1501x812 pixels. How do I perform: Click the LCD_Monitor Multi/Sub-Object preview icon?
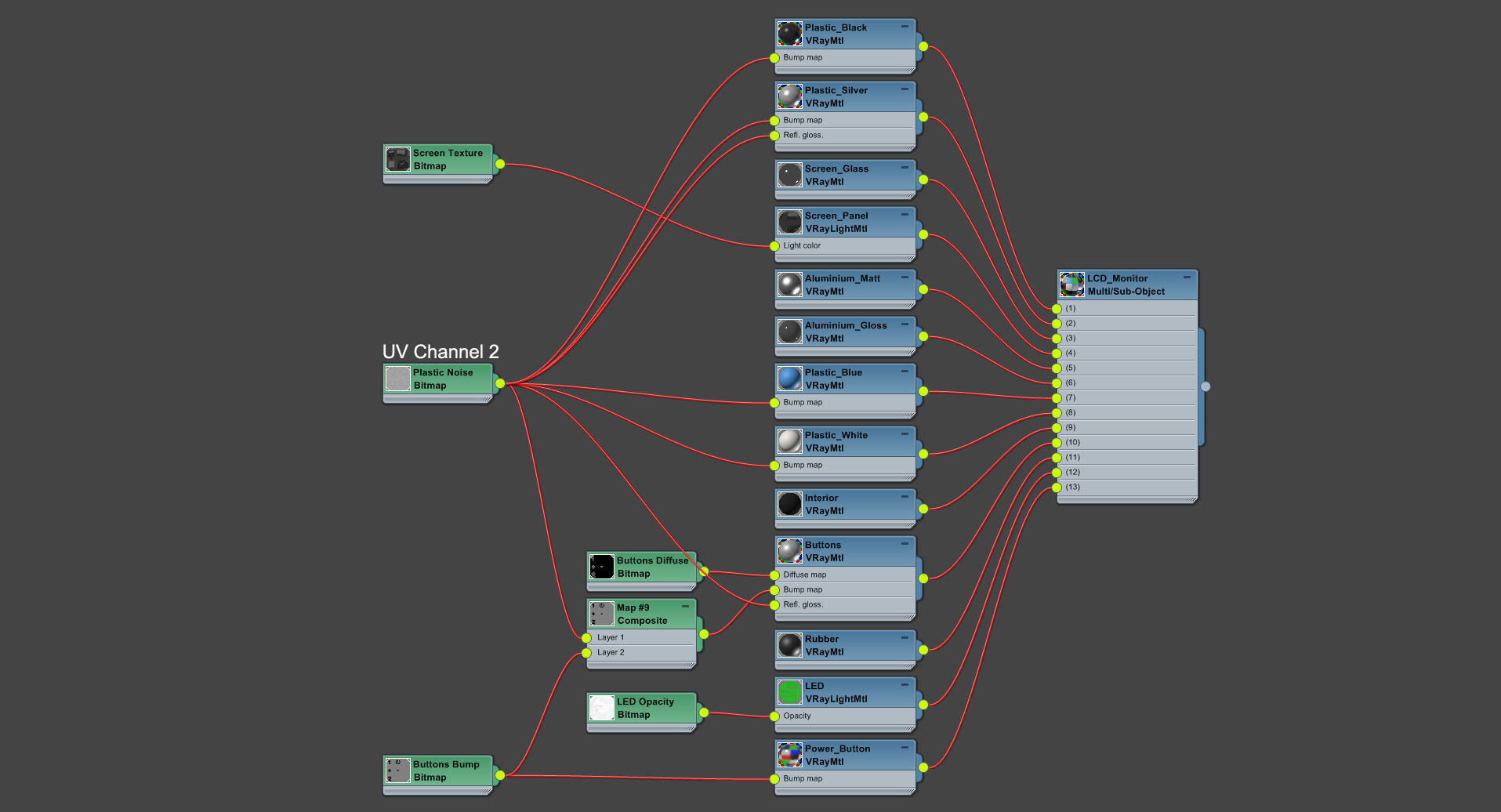click(1071, 285)
